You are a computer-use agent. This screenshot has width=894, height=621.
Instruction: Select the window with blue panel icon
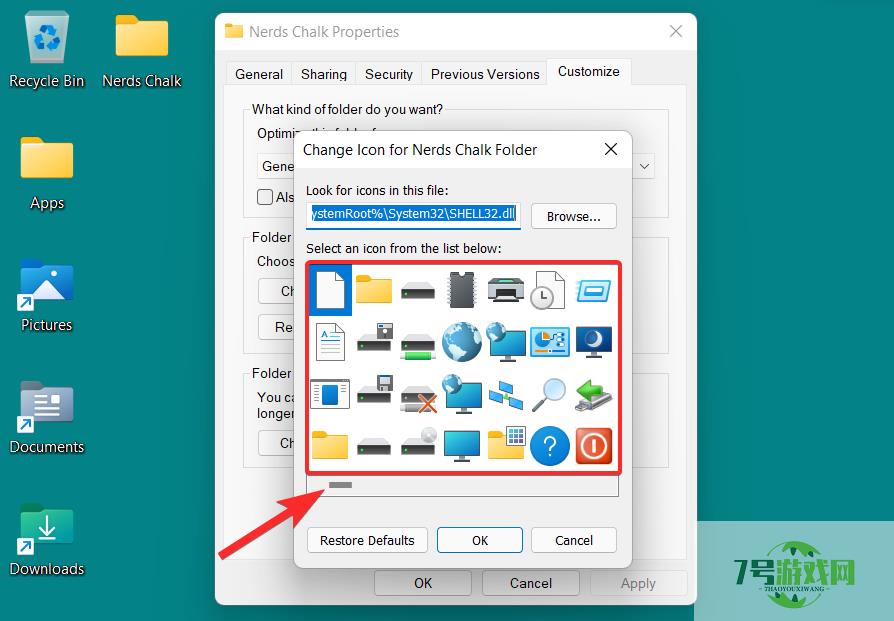coord(330,393)
